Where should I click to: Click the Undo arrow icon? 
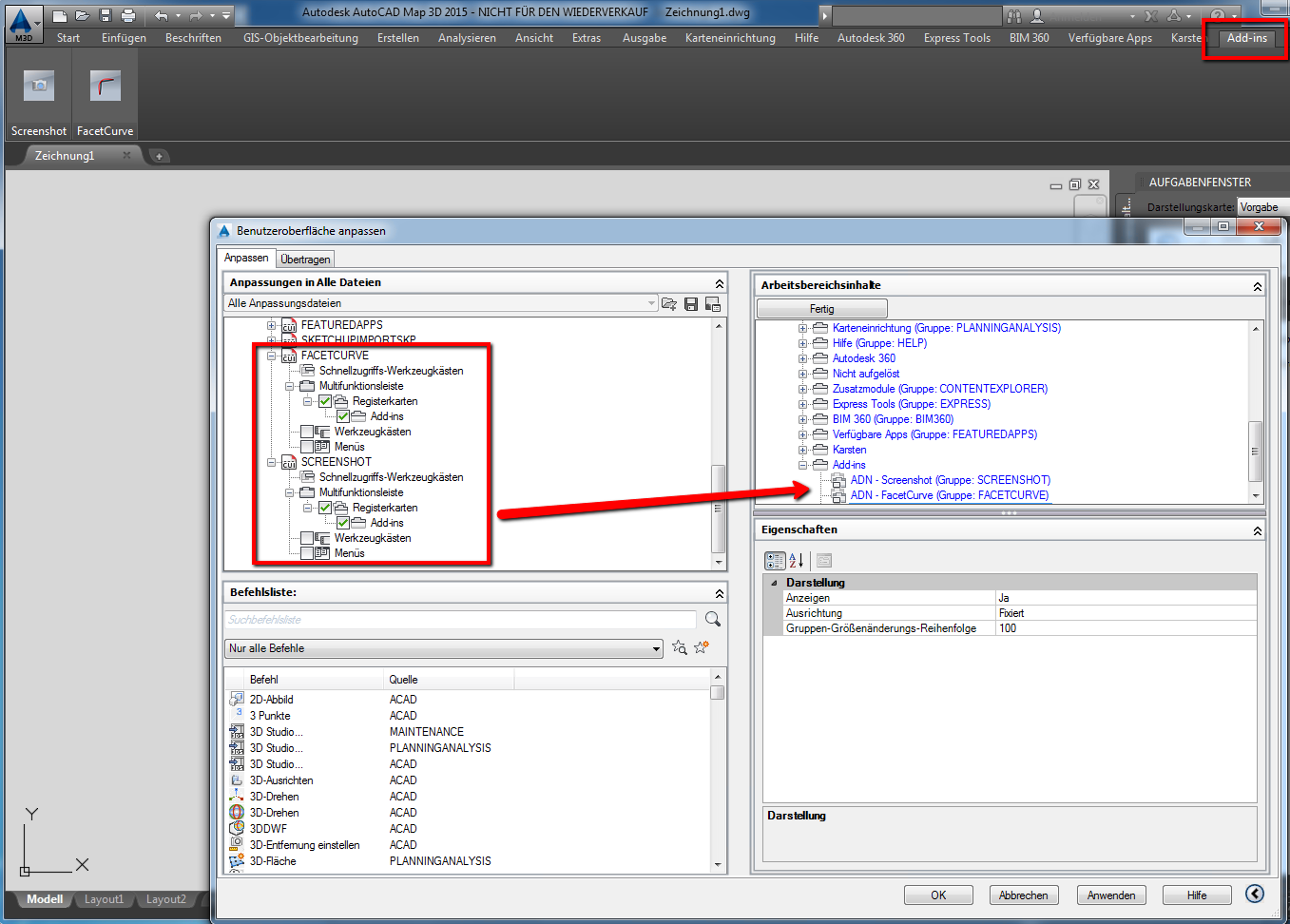point(162,15)
